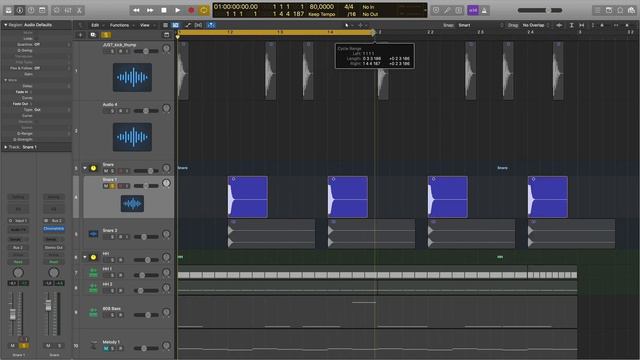
Task: Toggle the global yellow Solo button
Action: point(106,35)
